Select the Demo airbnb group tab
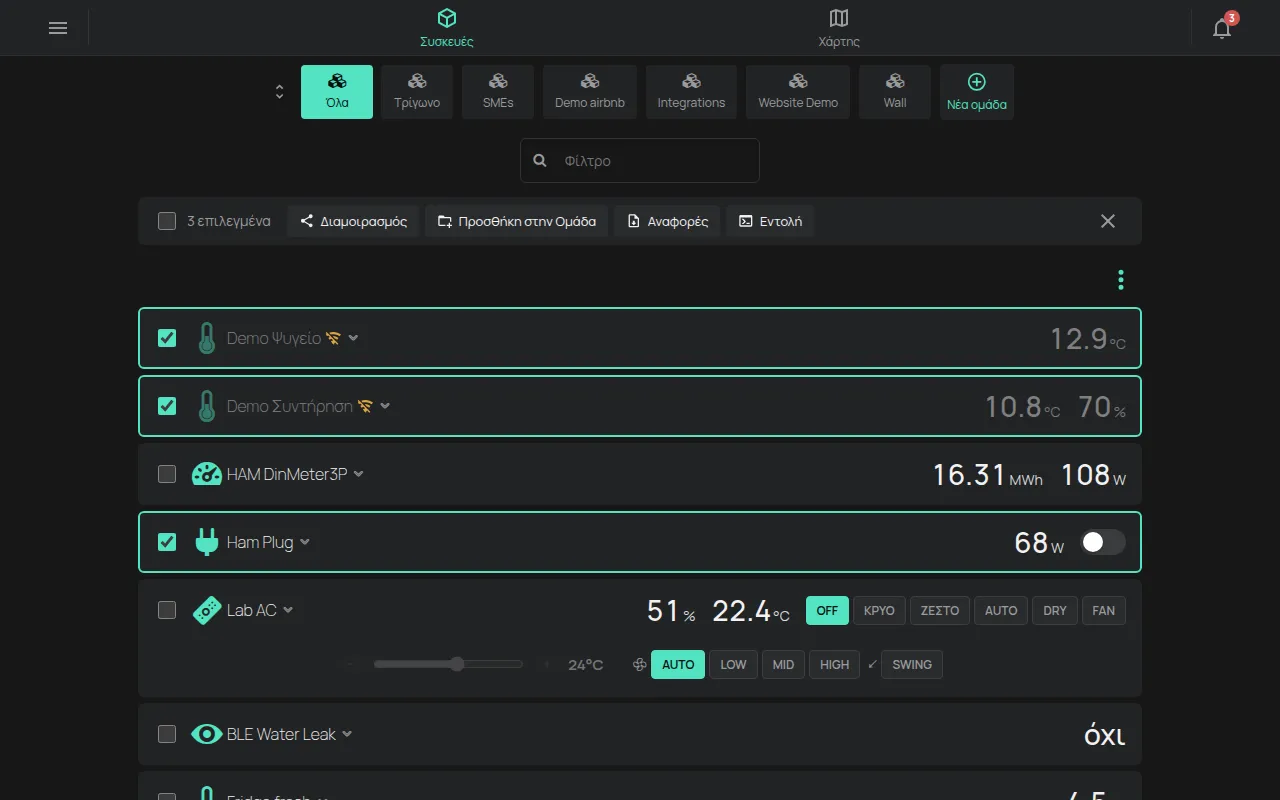 coord(590,92)
